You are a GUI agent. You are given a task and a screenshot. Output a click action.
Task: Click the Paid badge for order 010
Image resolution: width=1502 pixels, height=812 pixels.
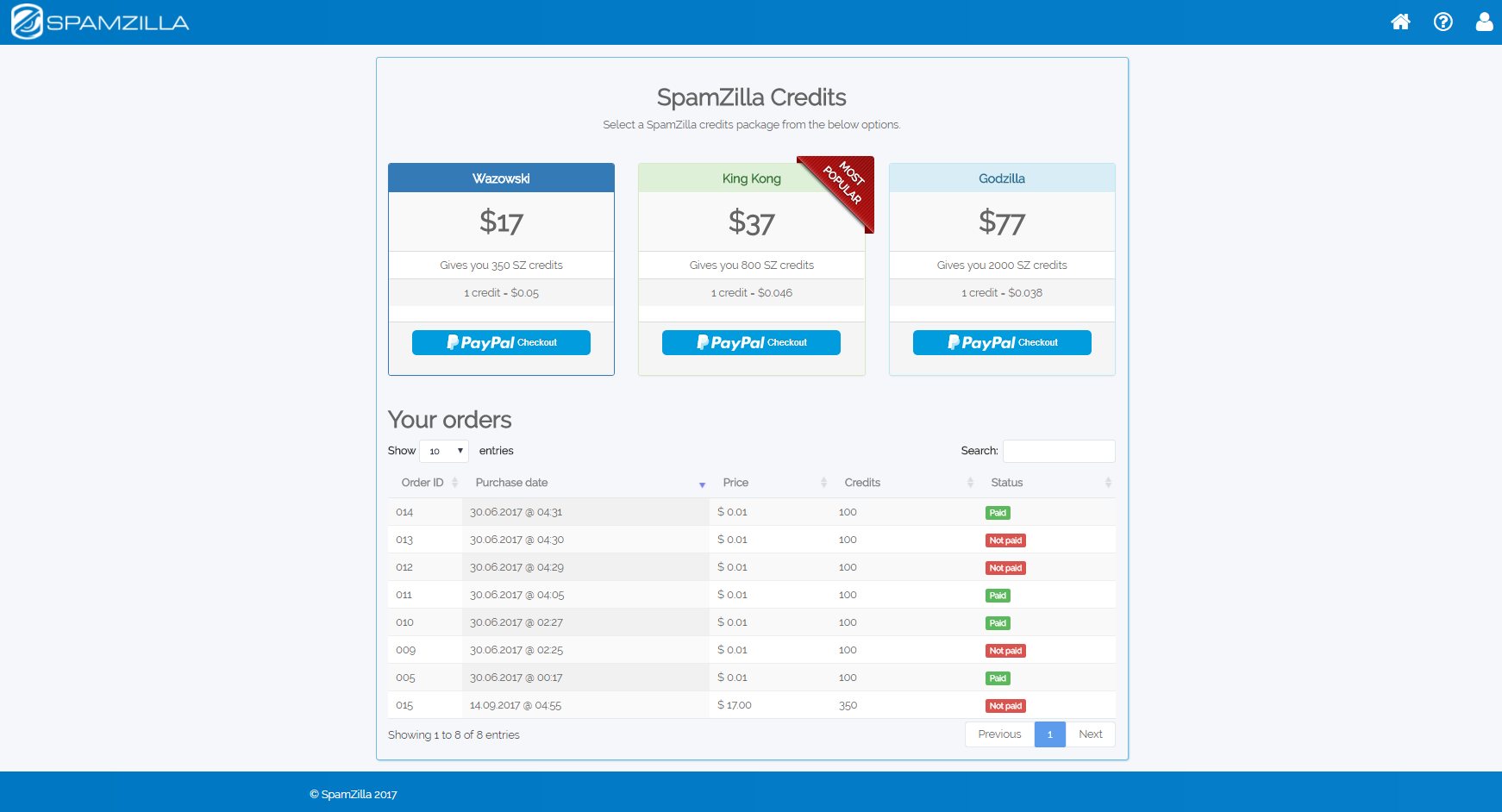click(998, 623)
